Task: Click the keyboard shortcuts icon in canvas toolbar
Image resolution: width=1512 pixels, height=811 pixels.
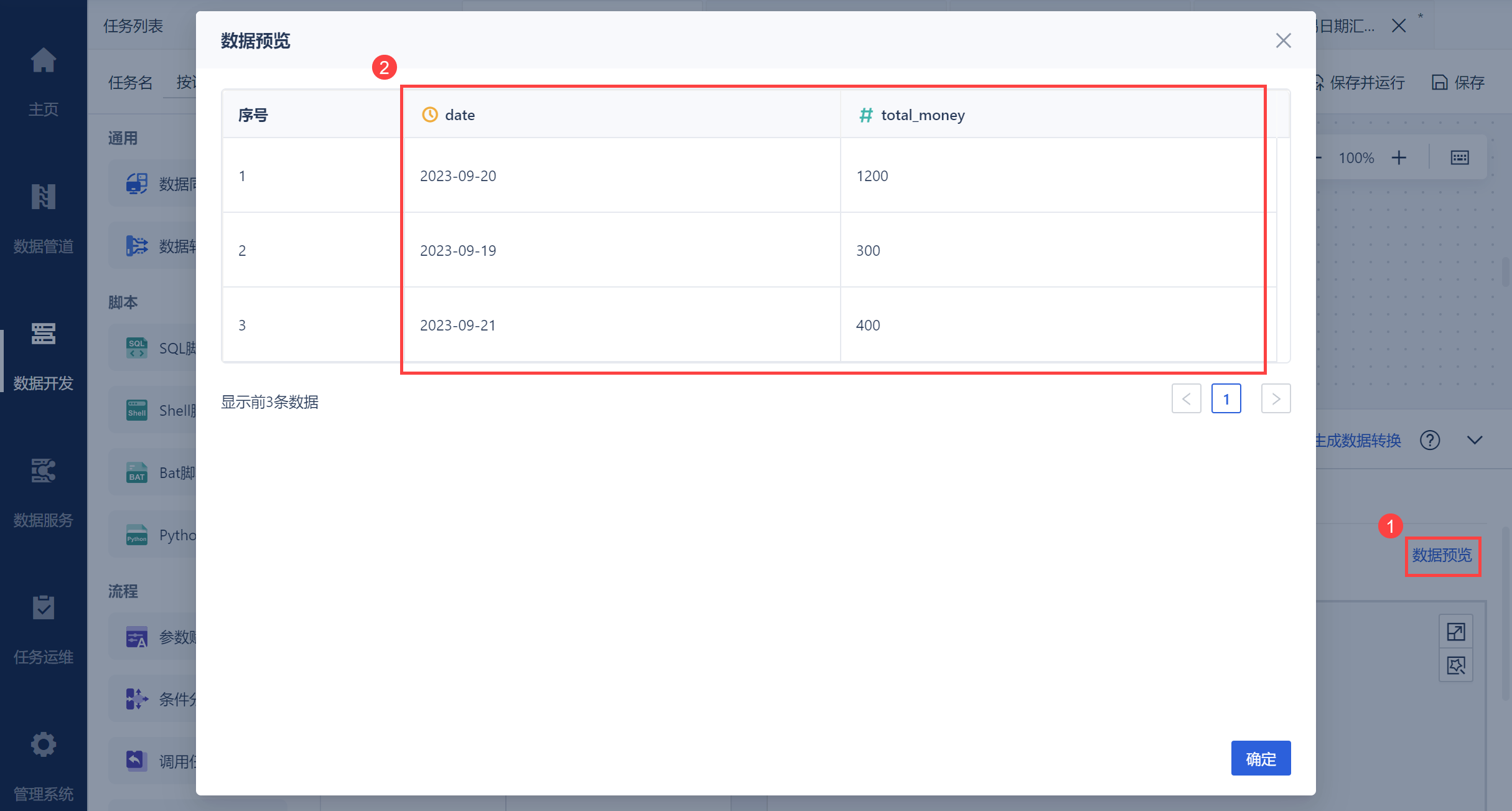Action: coord(1459,157)
